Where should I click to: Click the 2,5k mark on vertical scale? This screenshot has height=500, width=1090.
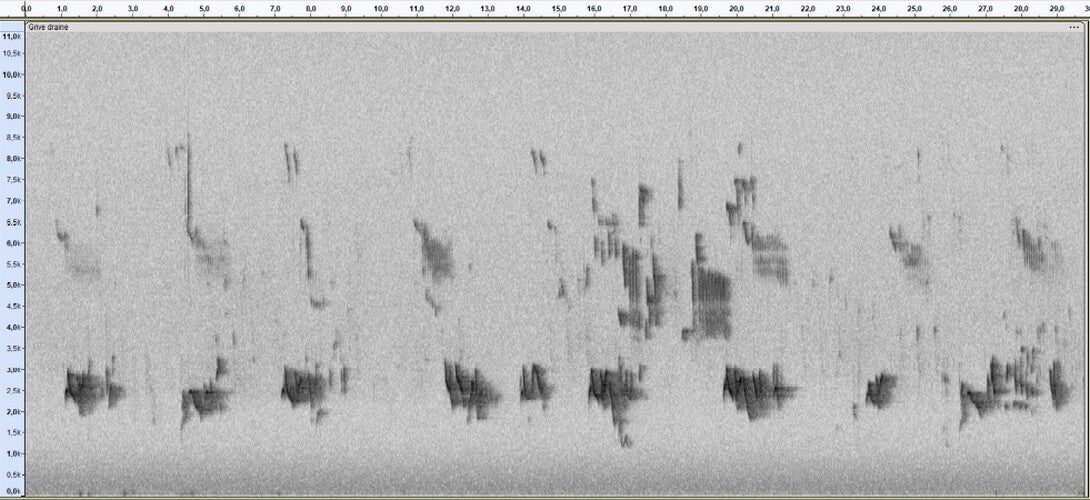[12, 390]
